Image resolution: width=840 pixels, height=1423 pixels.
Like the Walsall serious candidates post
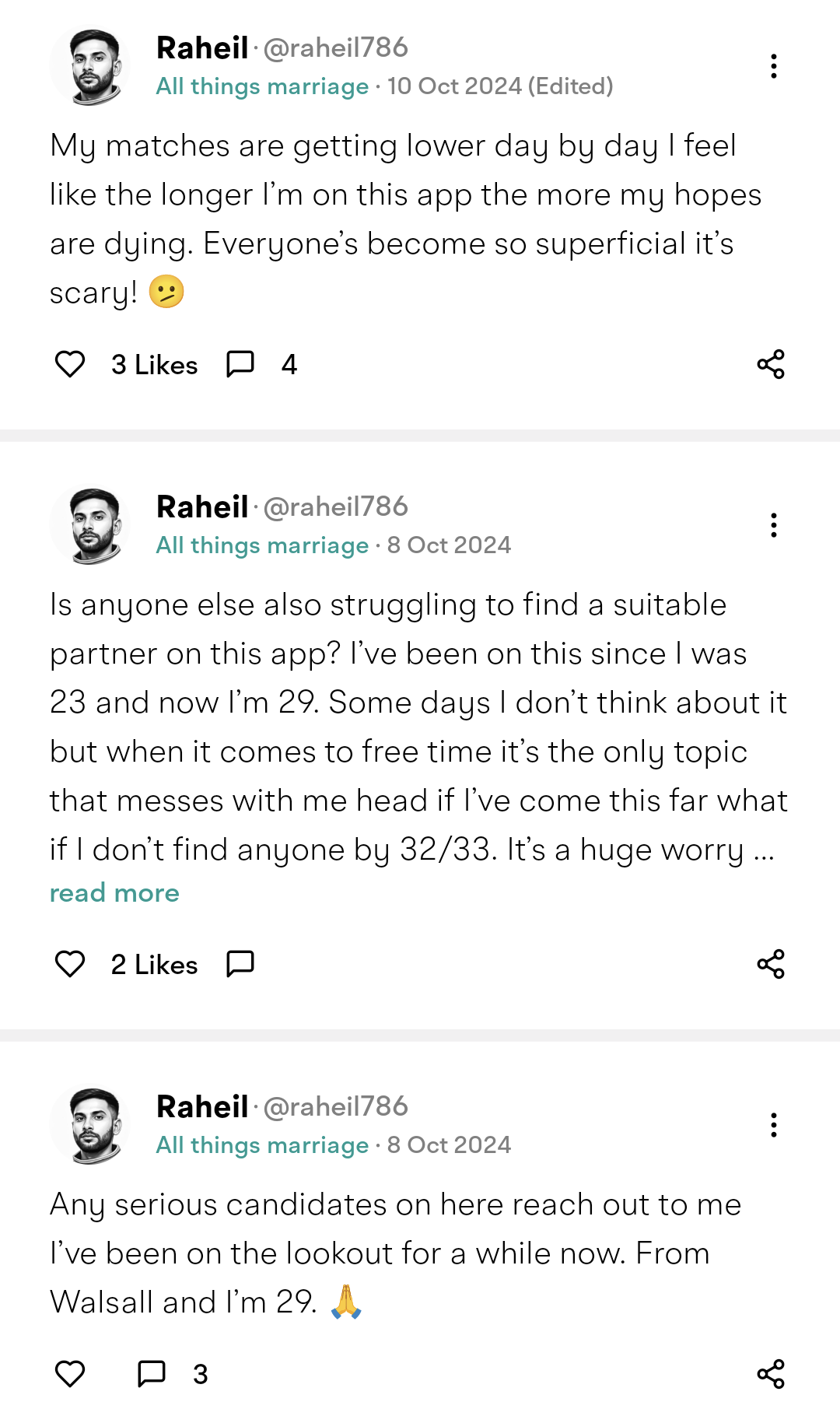tap(70, 1374)
